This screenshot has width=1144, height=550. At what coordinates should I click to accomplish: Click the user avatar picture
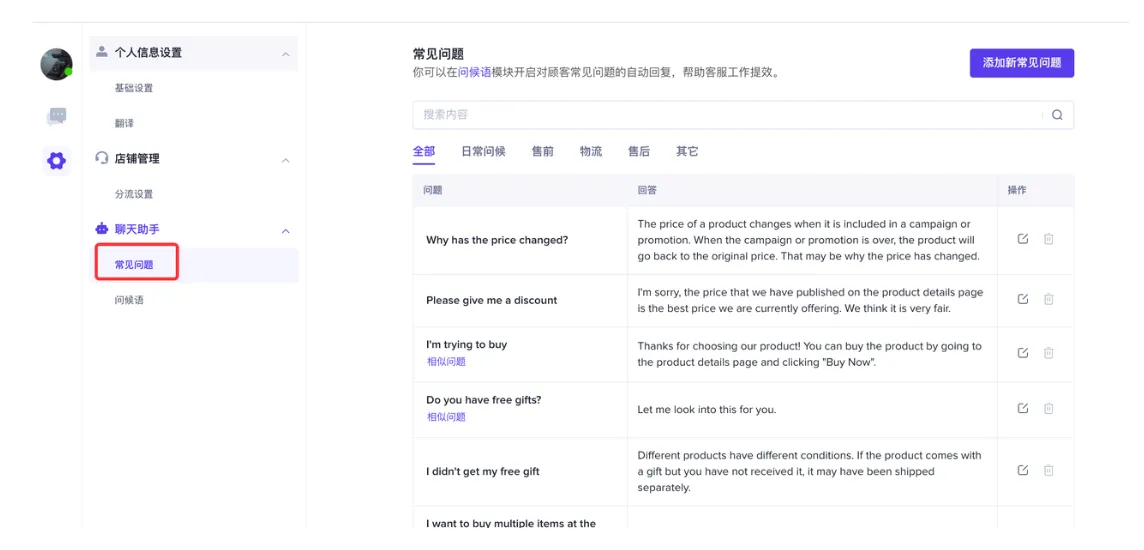pyautogui.click(x=56, y=64)
